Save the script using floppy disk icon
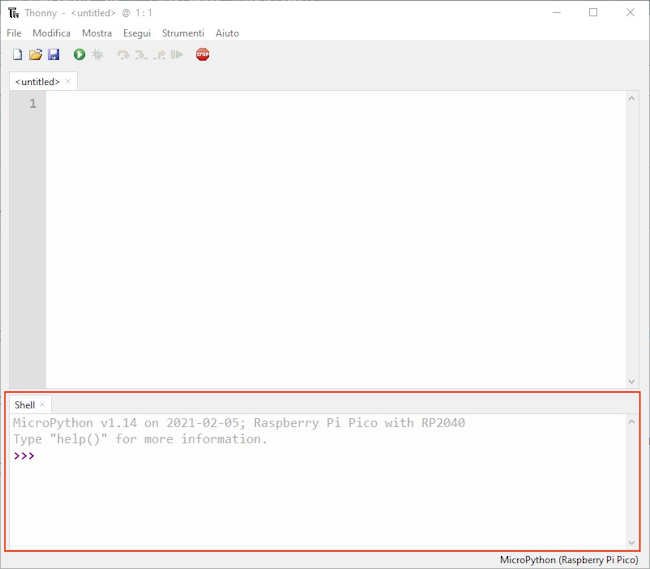The height and width of the screenshot is (569, 650). [53, 55]
